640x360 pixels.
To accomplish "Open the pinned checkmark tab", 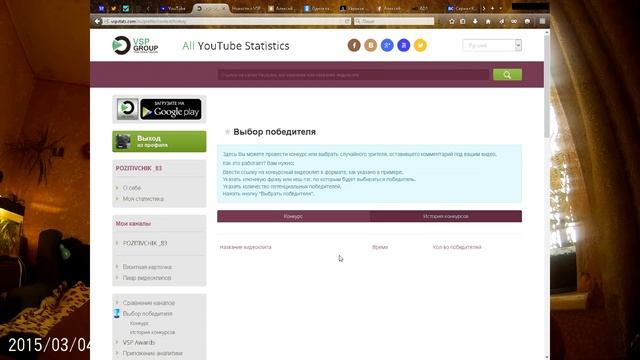I will pos(126,8).
